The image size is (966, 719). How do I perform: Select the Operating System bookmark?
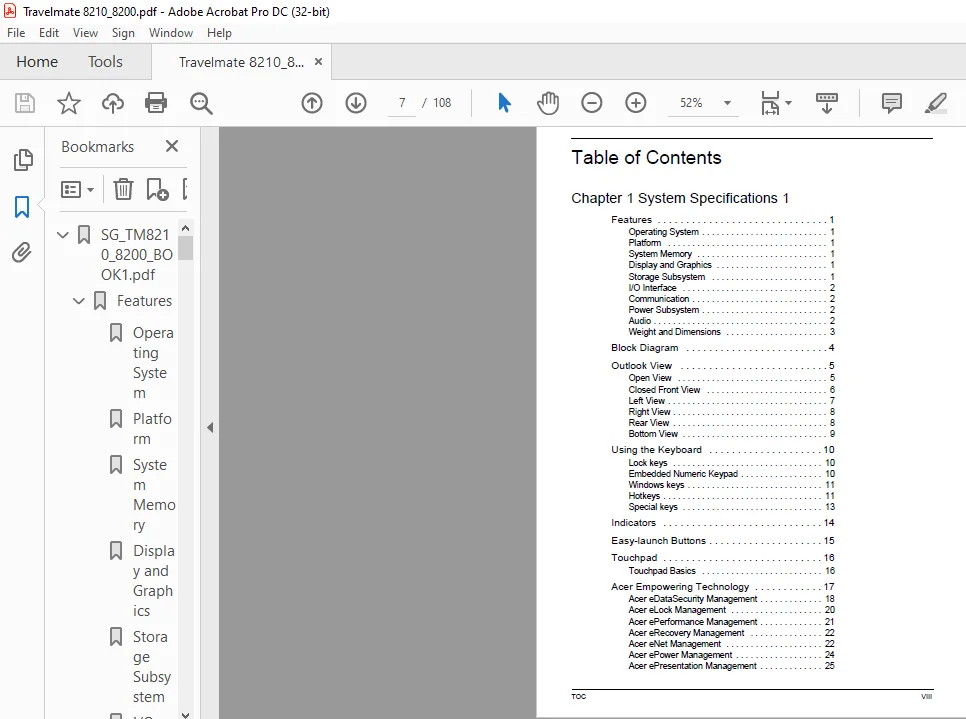tap(153, 363)
